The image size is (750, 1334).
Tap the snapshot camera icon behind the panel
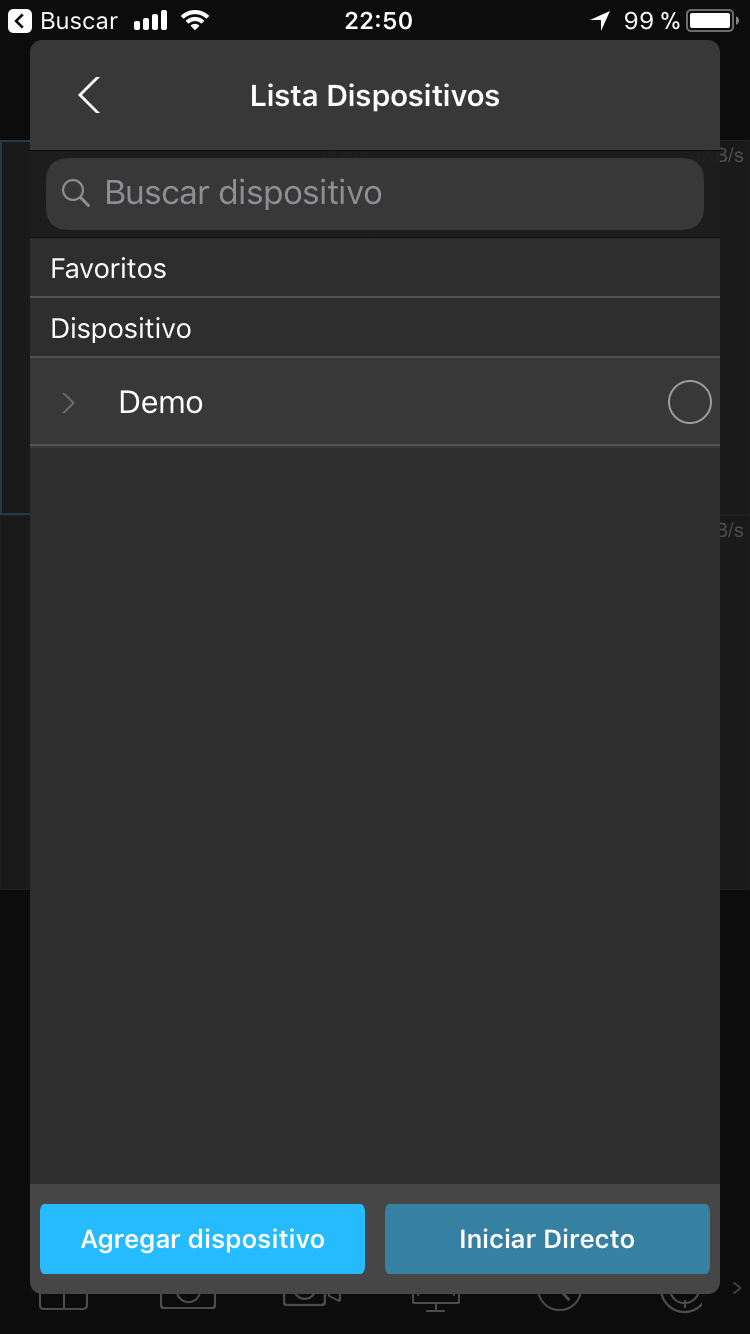188,1300
